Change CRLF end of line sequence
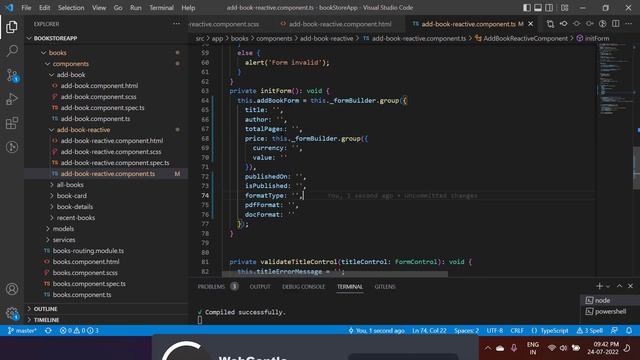This screenshot has width=640, height=360. [517, 331]
